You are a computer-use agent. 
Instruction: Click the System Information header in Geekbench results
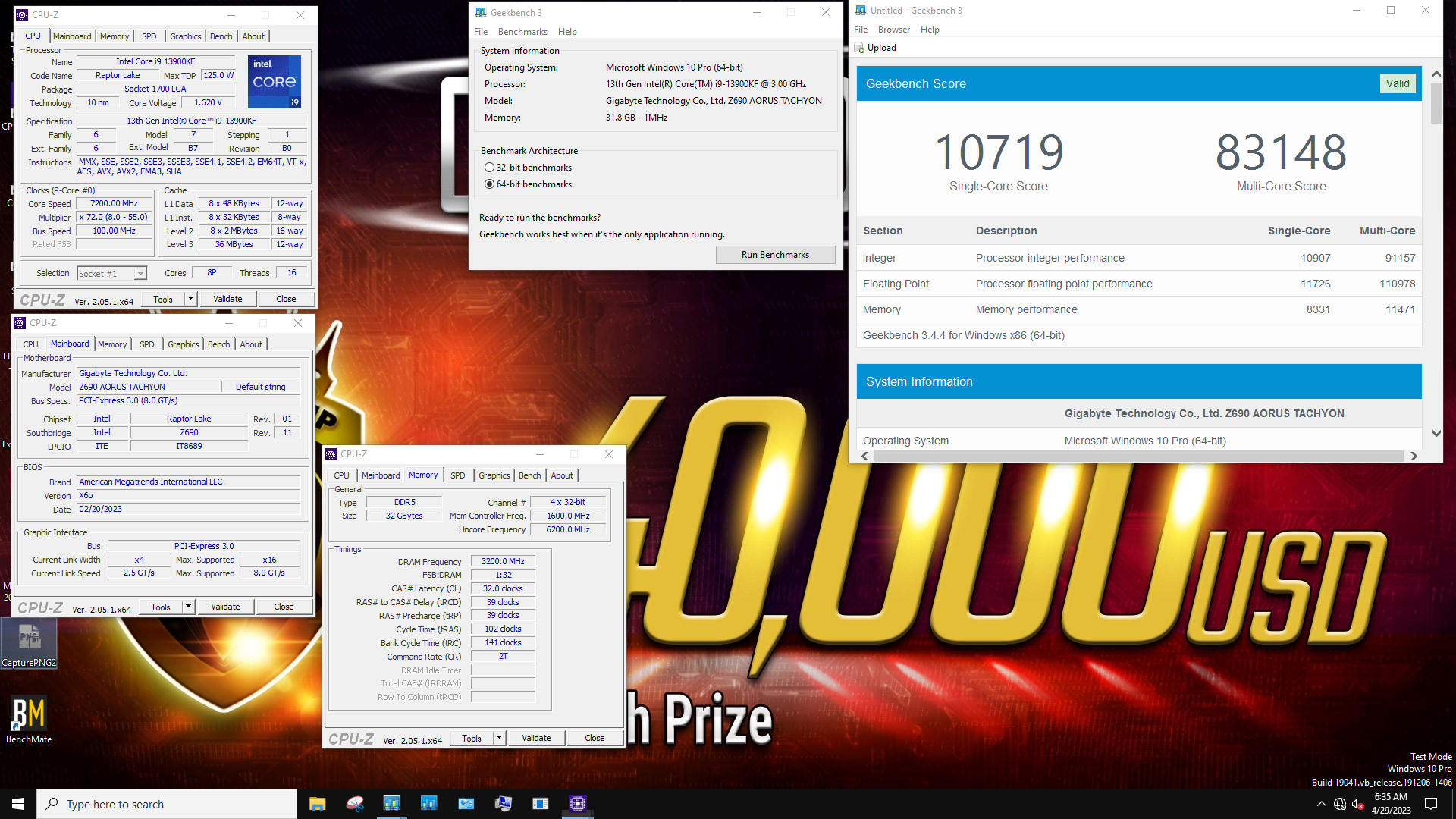pyautogui.click(x=1139, y=381)
